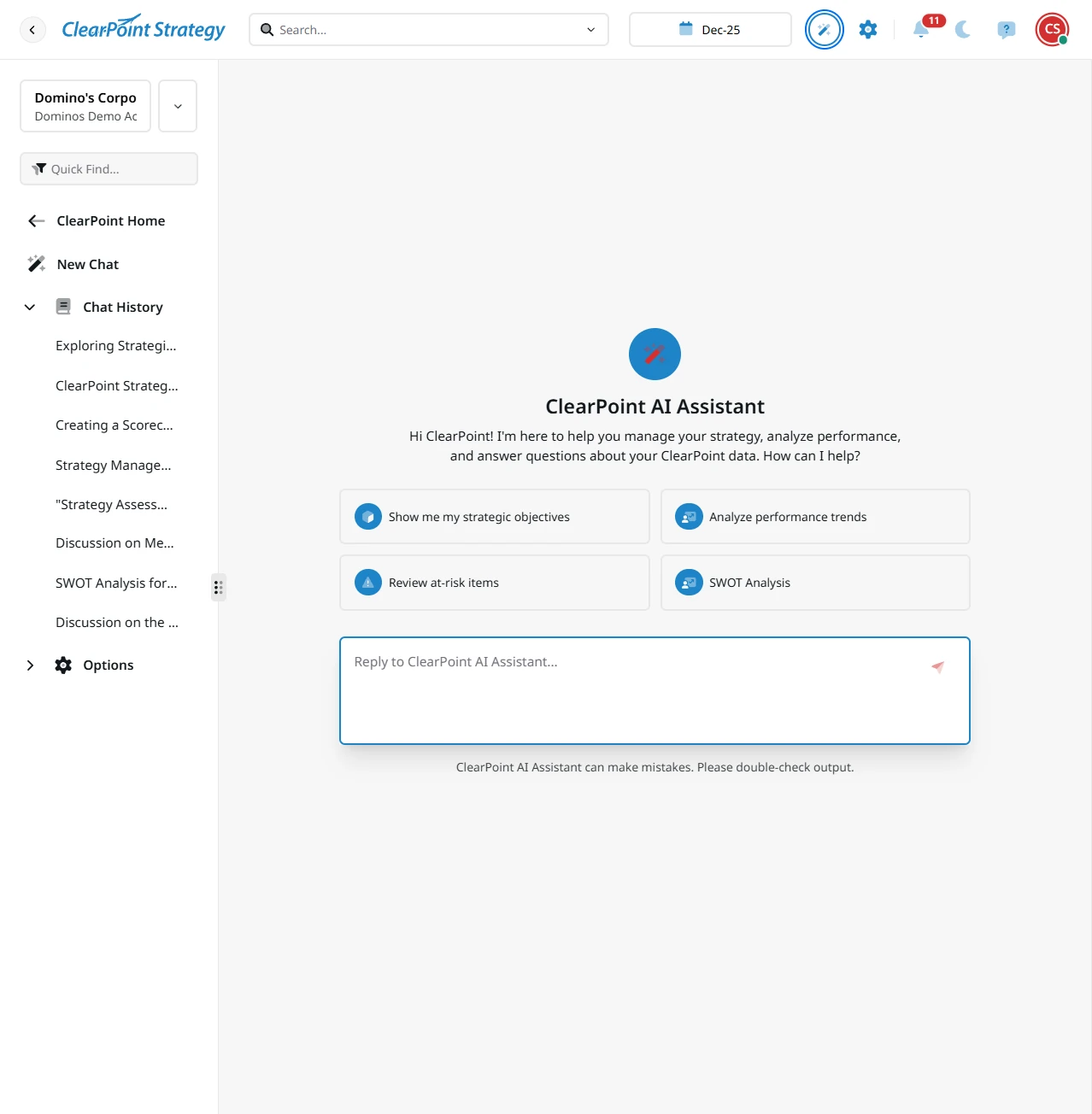This screenshot has height=1114, width=1092.
Task: Click into the Search field
Action: pyautogui.click(x=428, y=30)
